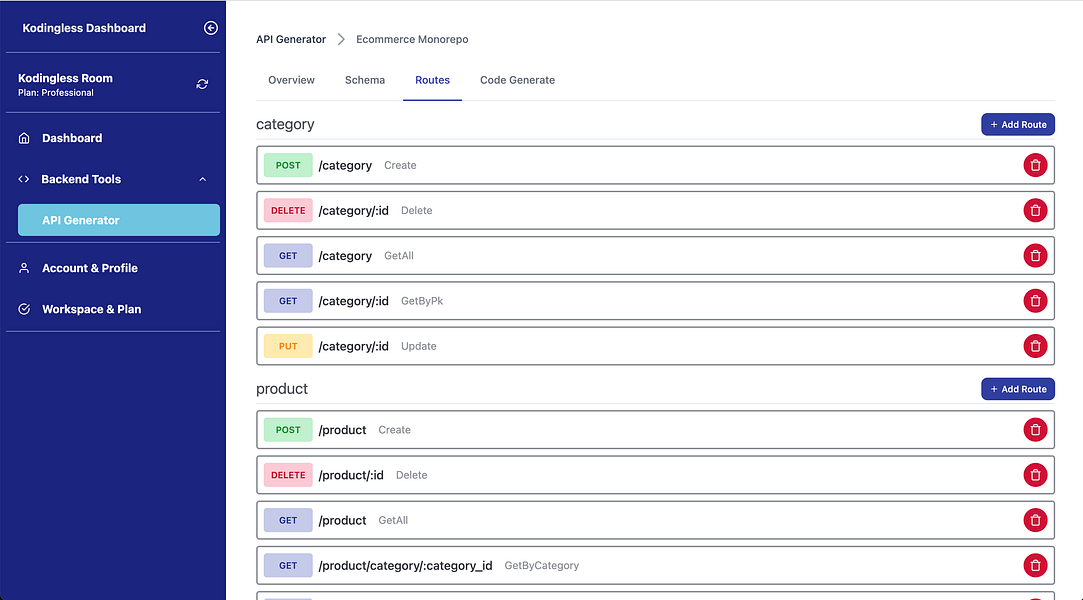1083x600 pixels.
Task: Click trash icon for DELETE /category/:id route
Action: (x=1035, y=210)
